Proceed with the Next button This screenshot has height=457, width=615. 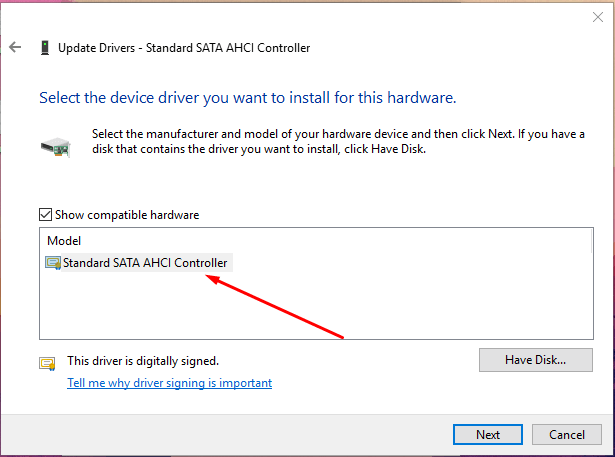click(488, 434)
